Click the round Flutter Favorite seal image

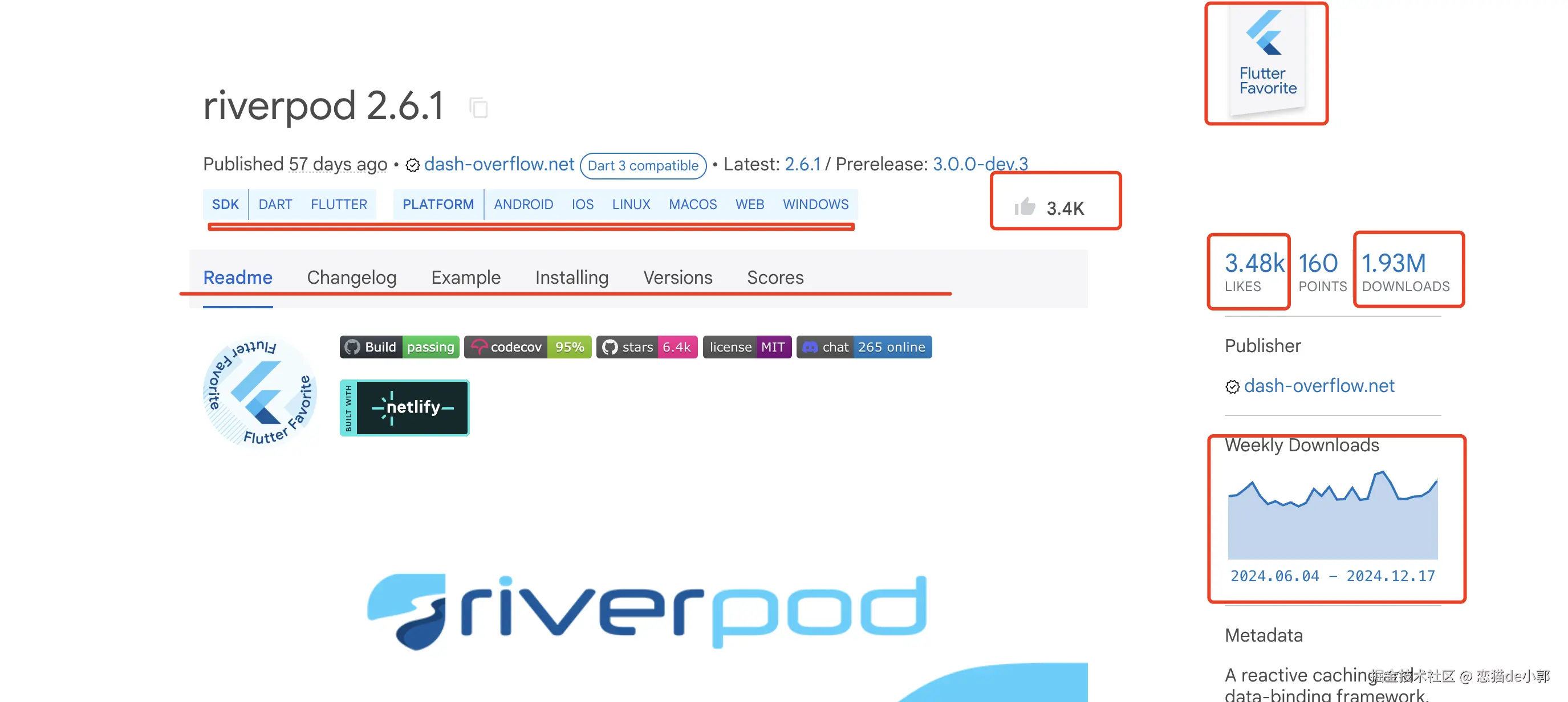[260, 392]
